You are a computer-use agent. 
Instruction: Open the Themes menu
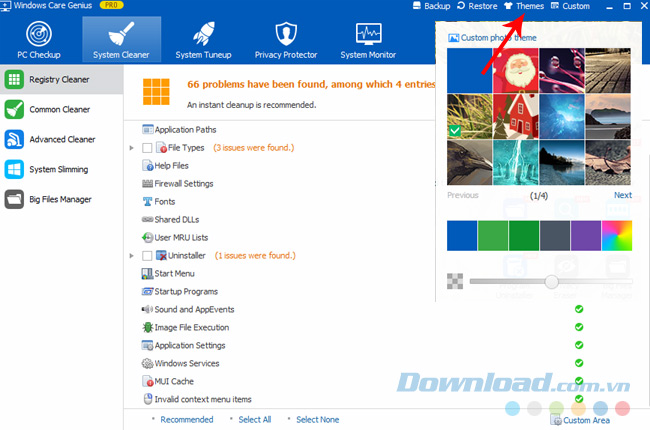click(524, 6)
